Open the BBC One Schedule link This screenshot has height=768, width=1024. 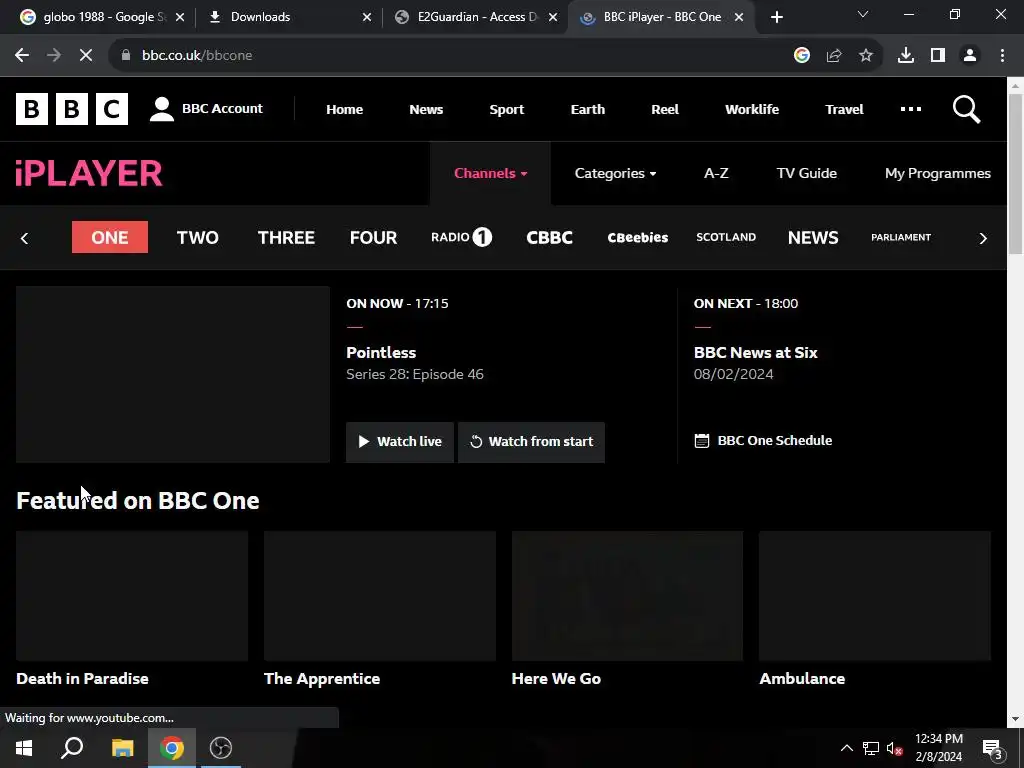point(763,441)
